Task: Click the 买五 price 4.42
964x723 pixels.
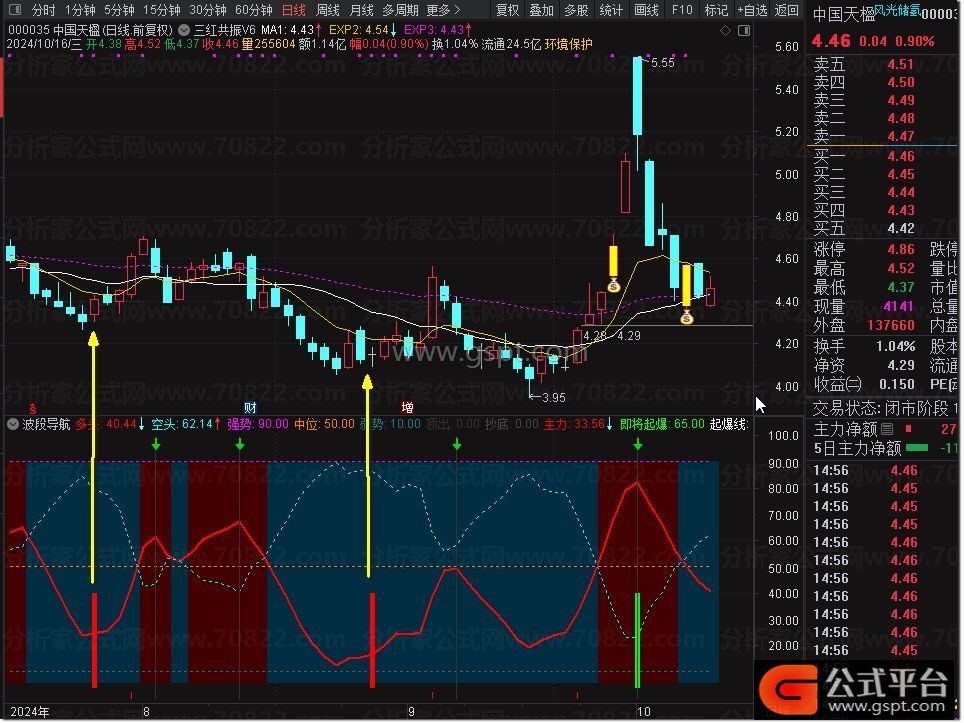Action: tap(901, 228)
